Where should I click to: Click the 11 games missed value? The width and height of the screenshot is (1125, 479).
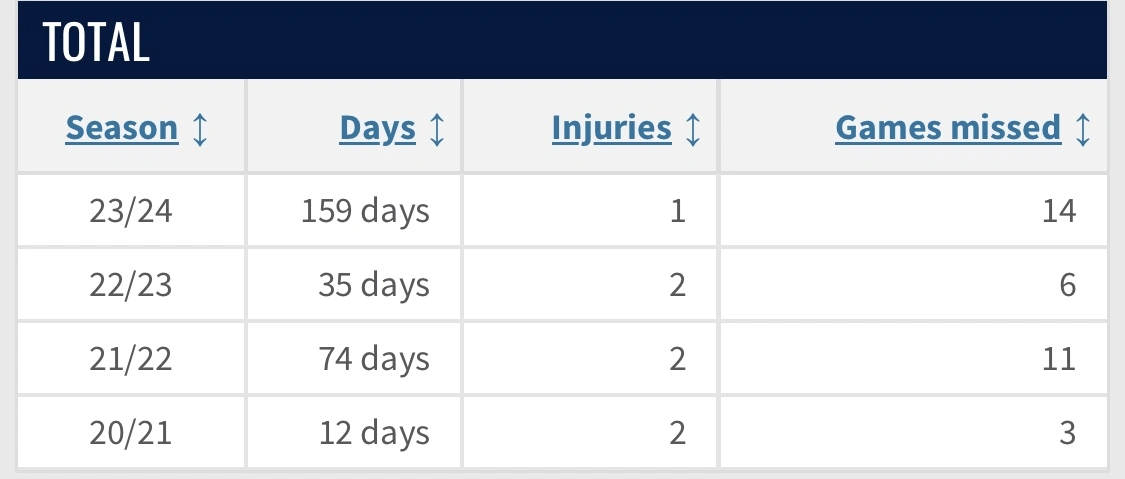(x=1057, y=359)
